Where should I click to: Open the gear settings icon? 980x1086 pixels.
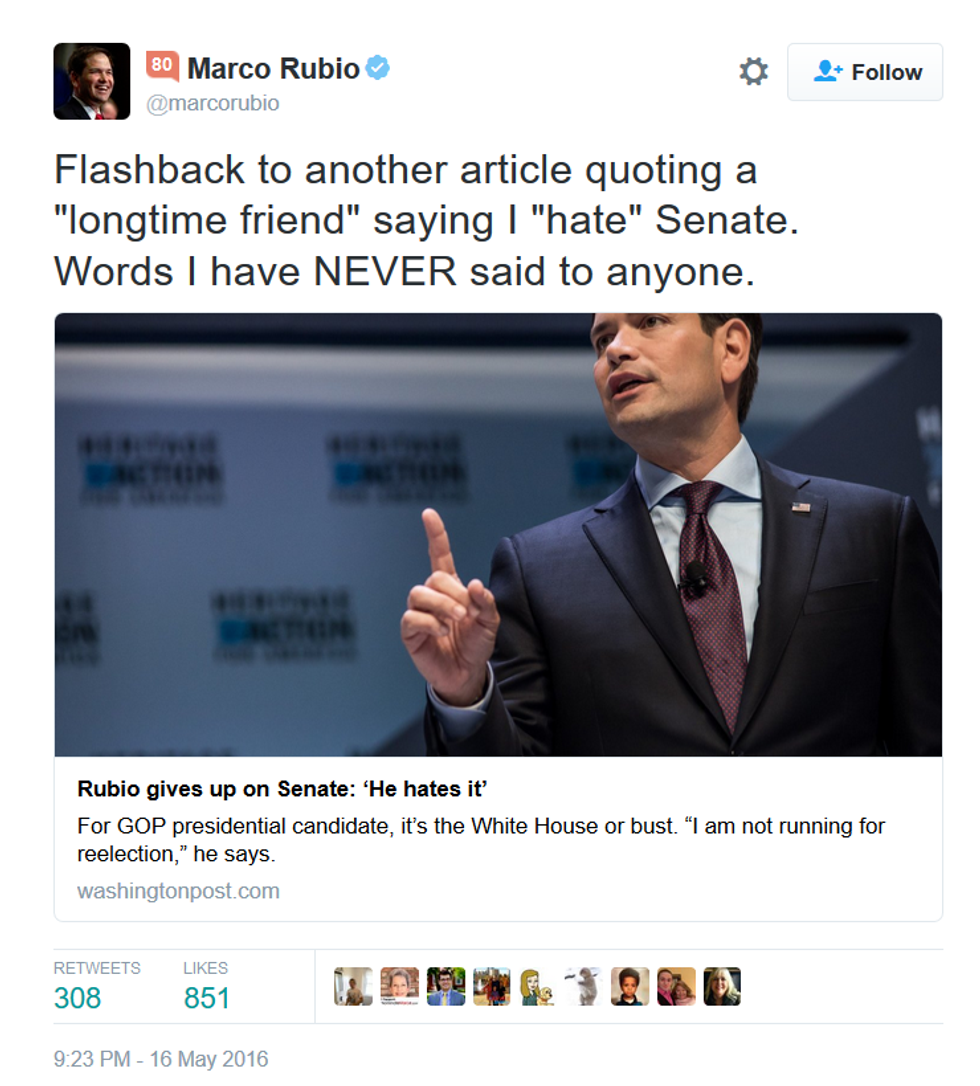[754, 71]
